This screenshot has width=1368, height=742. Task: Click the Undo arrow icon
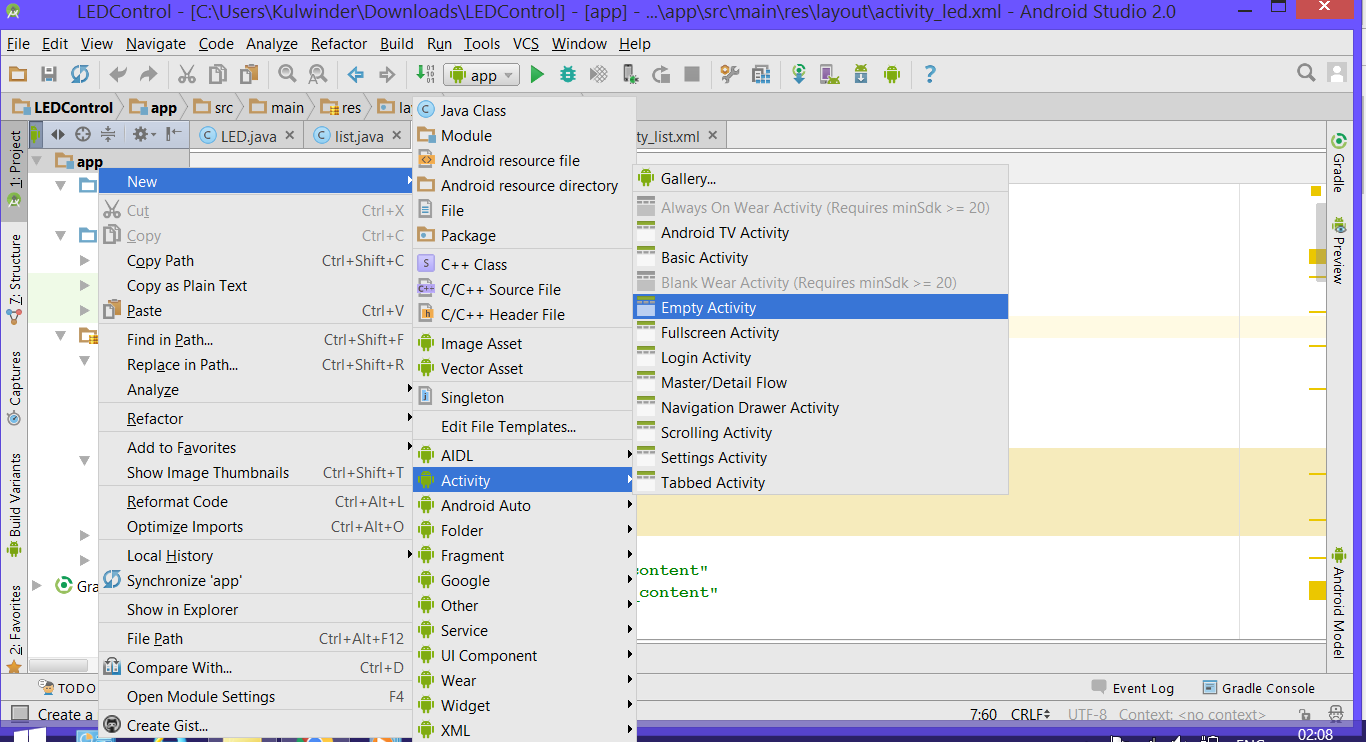(118, 74)
